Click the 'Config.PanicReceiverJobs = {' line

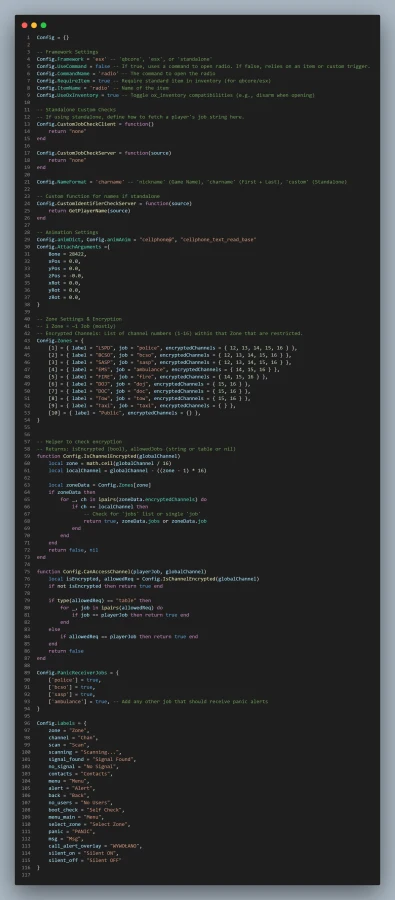pos(77,672)
